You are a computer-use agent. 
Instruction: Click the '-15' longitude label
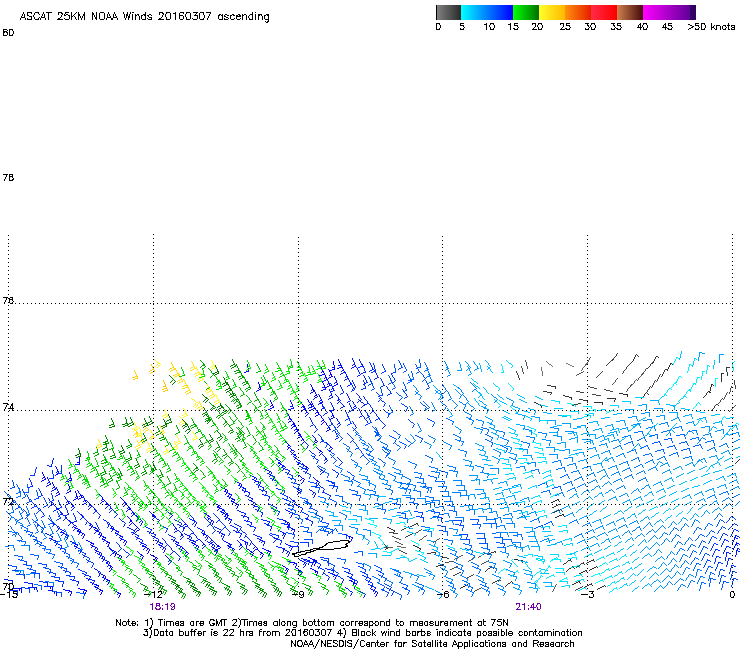(x=9, y=595)
